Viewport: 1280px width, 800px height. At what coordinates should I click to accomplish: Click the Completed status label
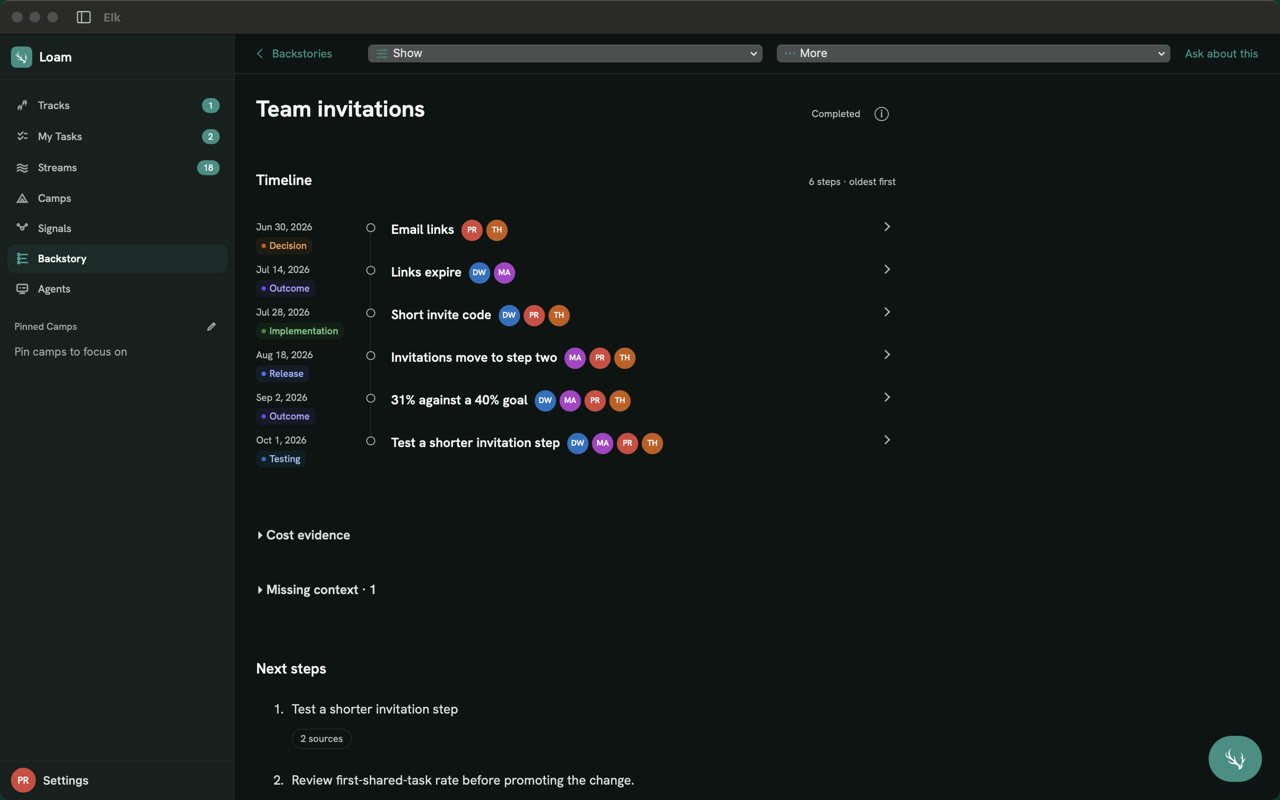(836, 114)
